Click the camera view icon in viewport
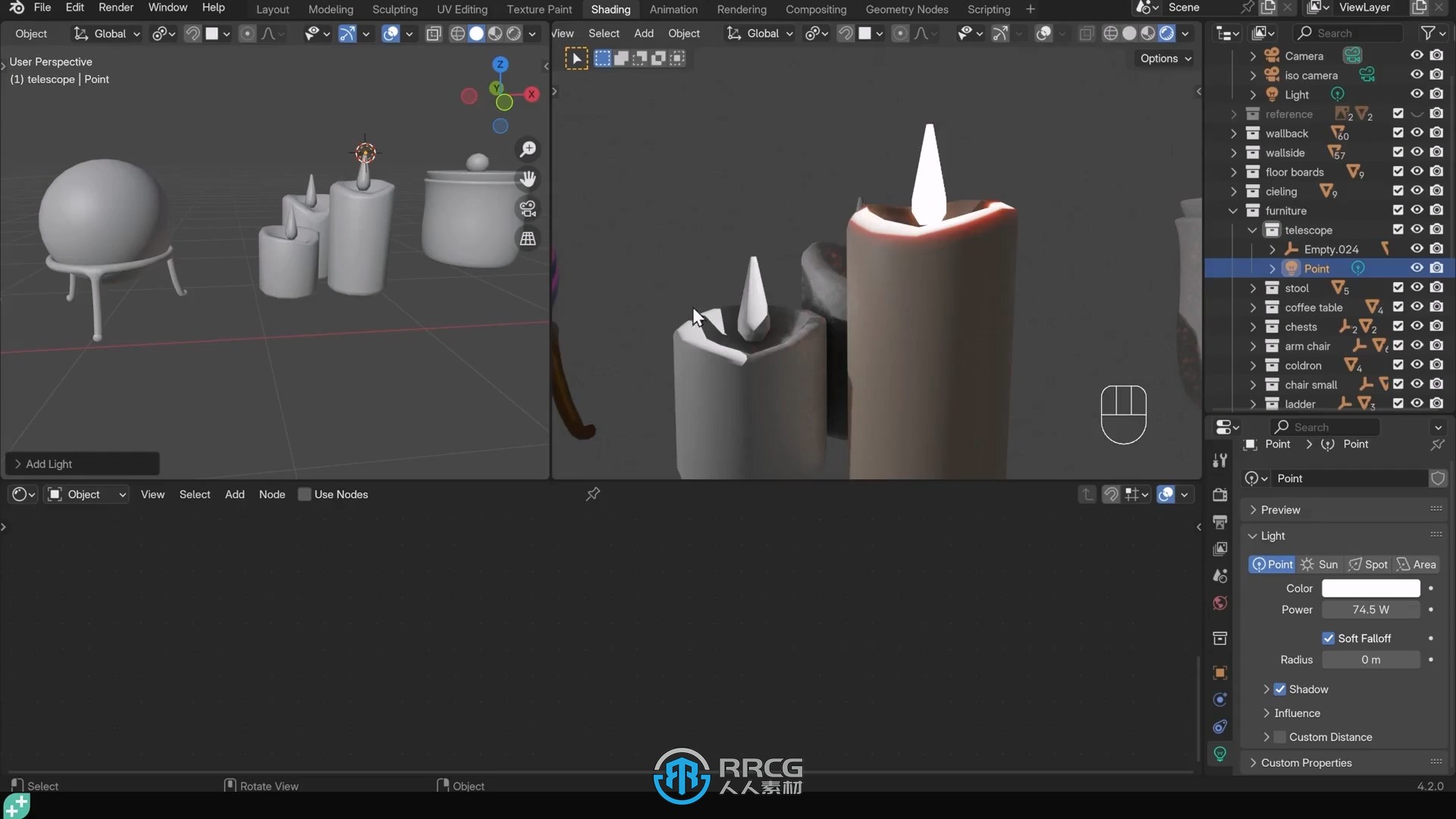 (527, 207)
